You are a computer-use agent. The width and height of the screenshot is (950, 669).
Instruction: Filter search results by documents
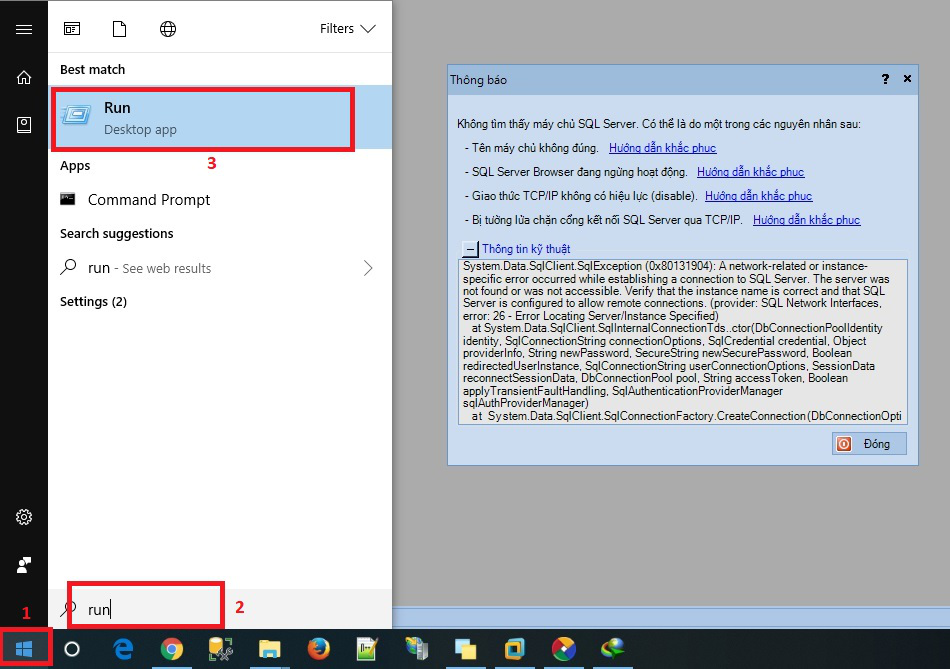coord(119,28)
